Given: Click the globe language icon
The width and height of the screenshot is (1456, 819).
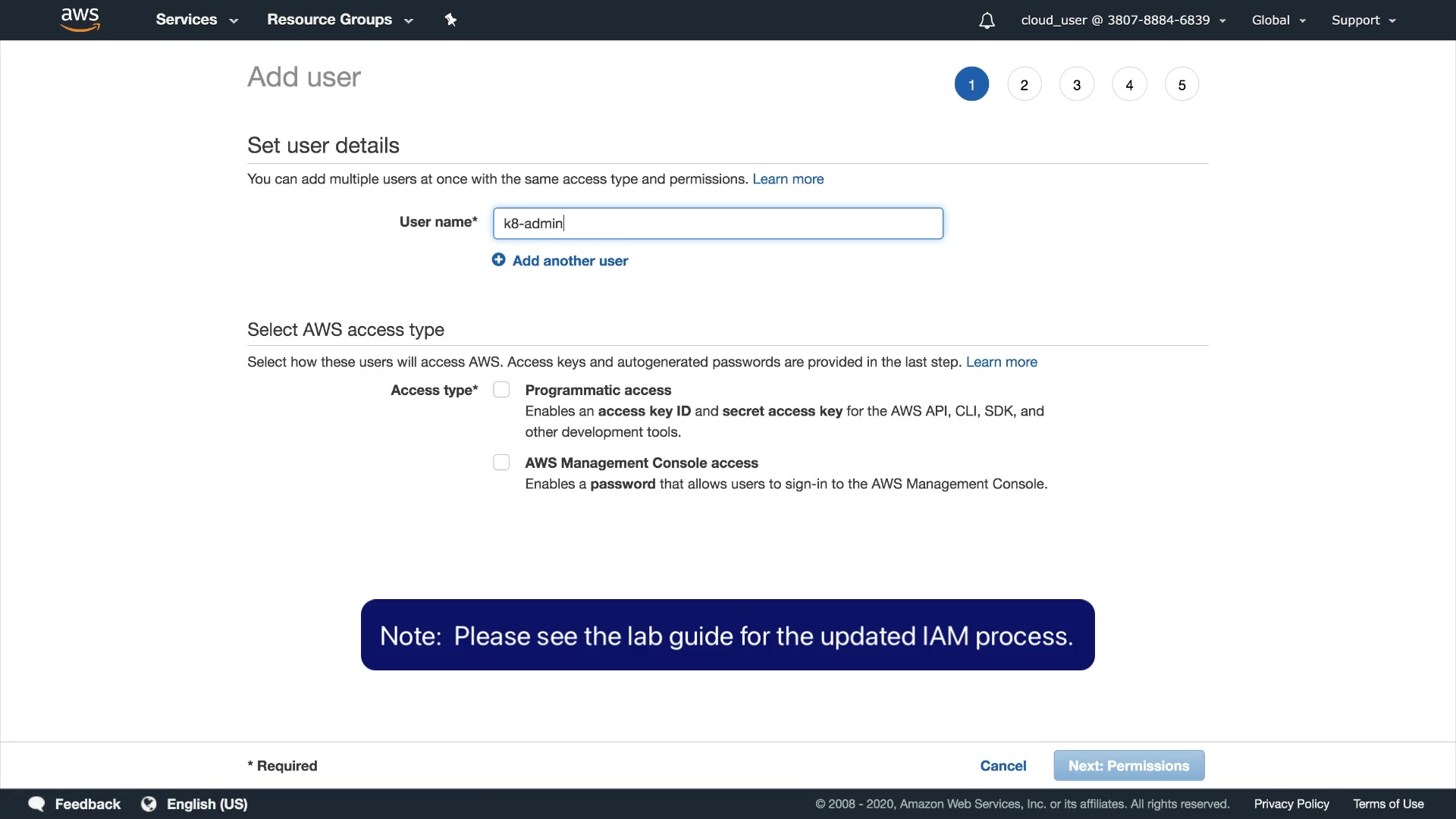Looking at the screenshot, I should pos(149,804).
